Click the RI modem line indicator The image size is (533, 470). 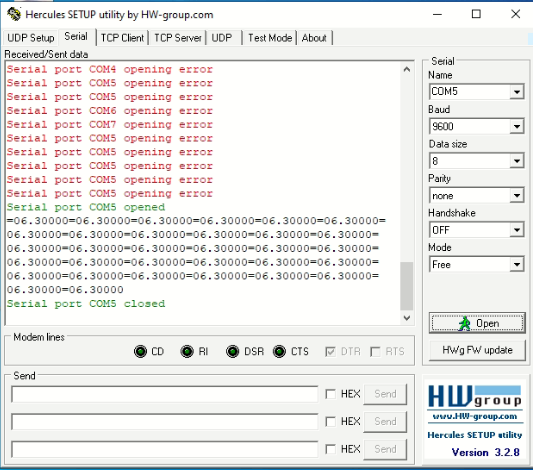[187, 351]
